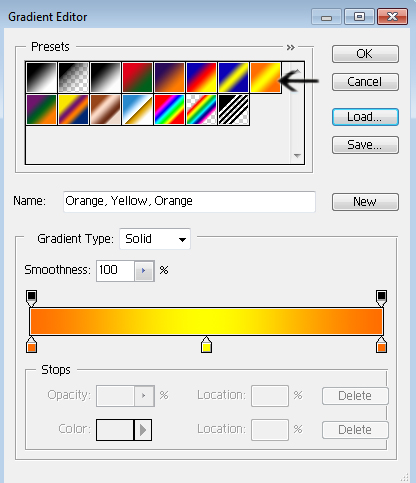
Task: Open the Smoothness slider arrow
Action: [x=144, y=271]
